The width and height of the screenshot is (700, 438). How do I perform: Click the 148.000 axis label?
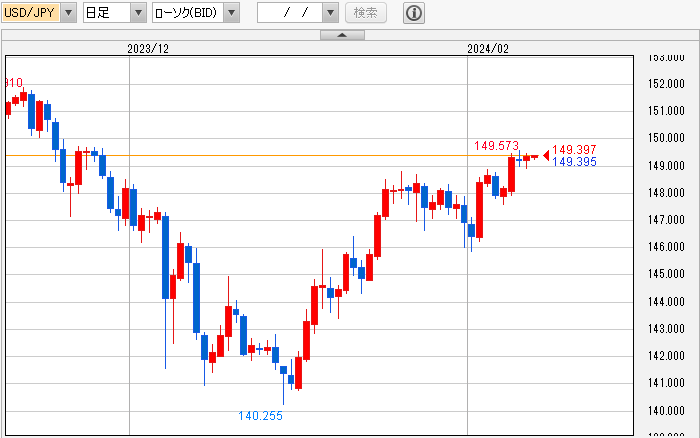click(666, 193)
